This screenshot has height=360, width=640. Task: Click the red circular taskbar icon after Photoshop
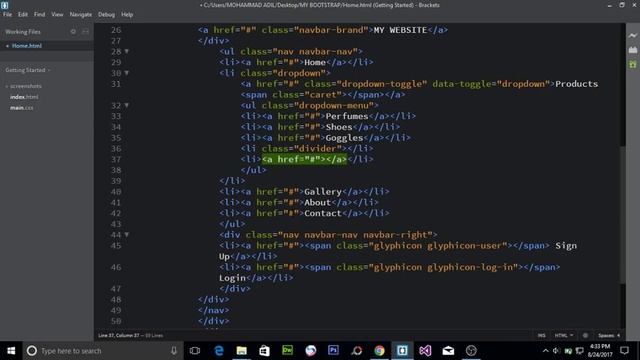point(356,351)
